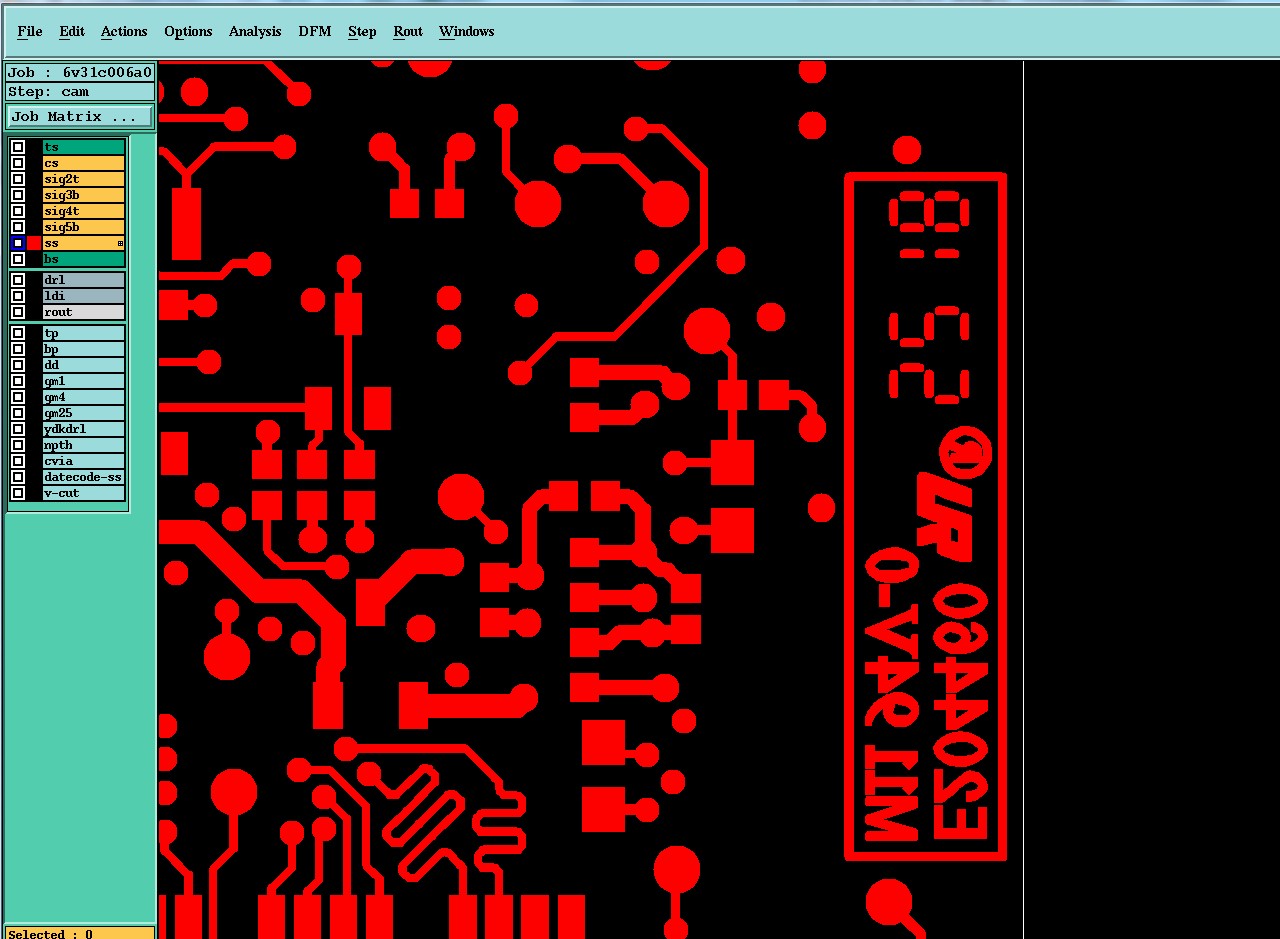Toggle the bp layer checkbox
Screen dimensions: 1280x939
coord(18,349)
